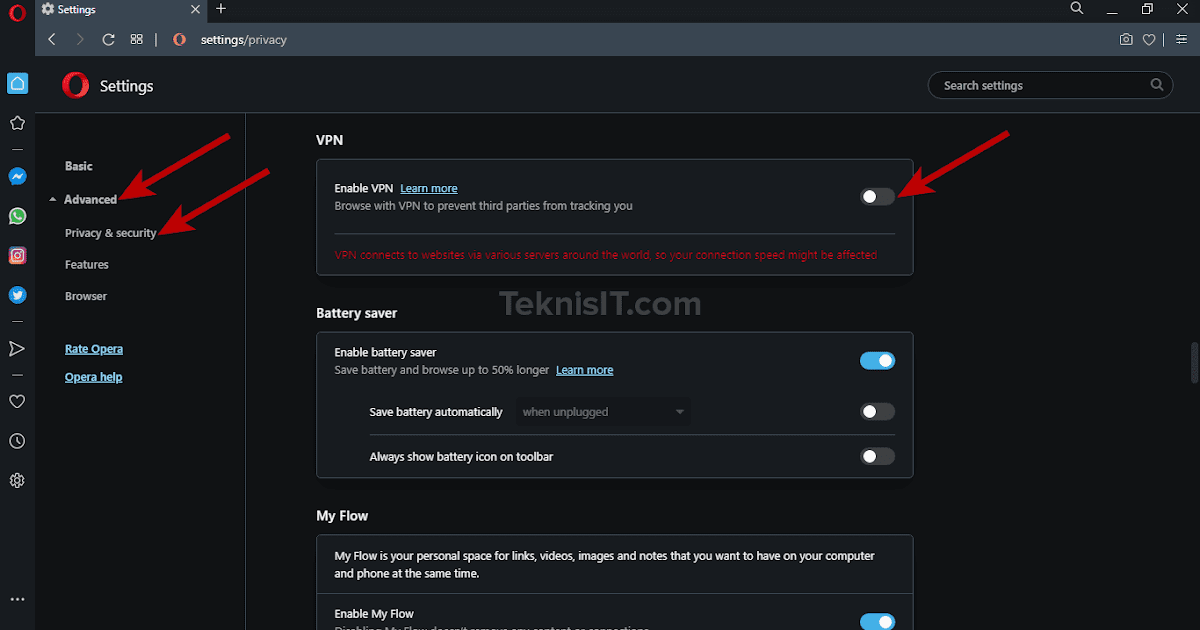Toggle Enable VPN switch
1200x630 pixels.
coord(877,197)
